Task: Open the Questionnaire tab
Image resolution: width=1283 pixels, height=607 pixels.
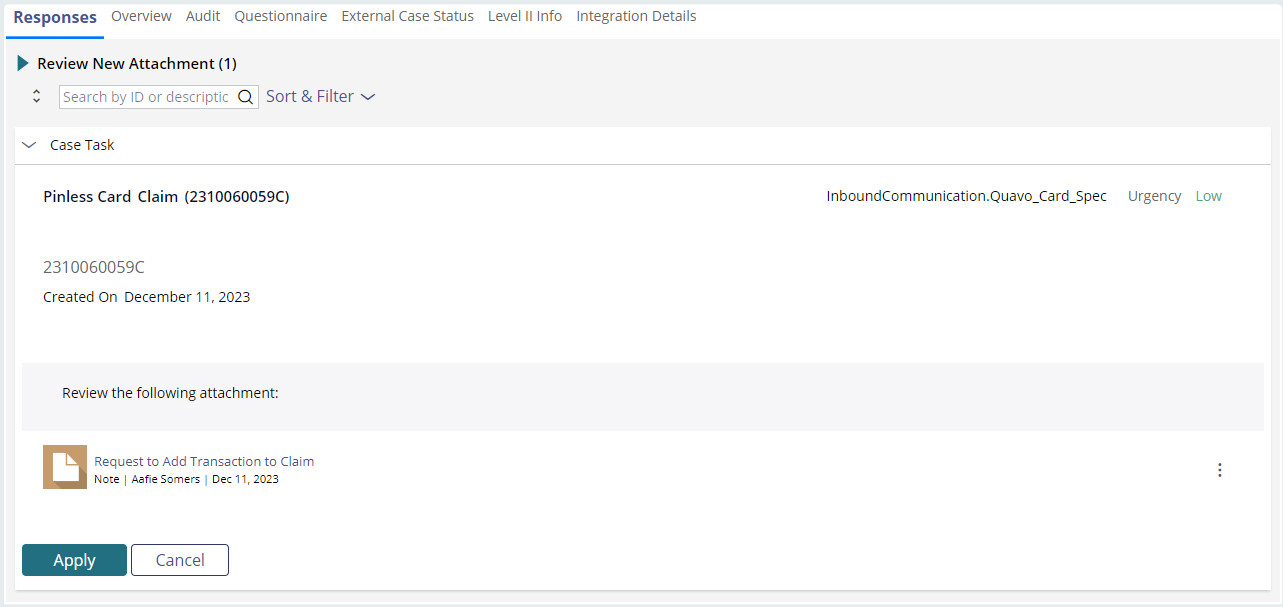Action: click(281, 16)
